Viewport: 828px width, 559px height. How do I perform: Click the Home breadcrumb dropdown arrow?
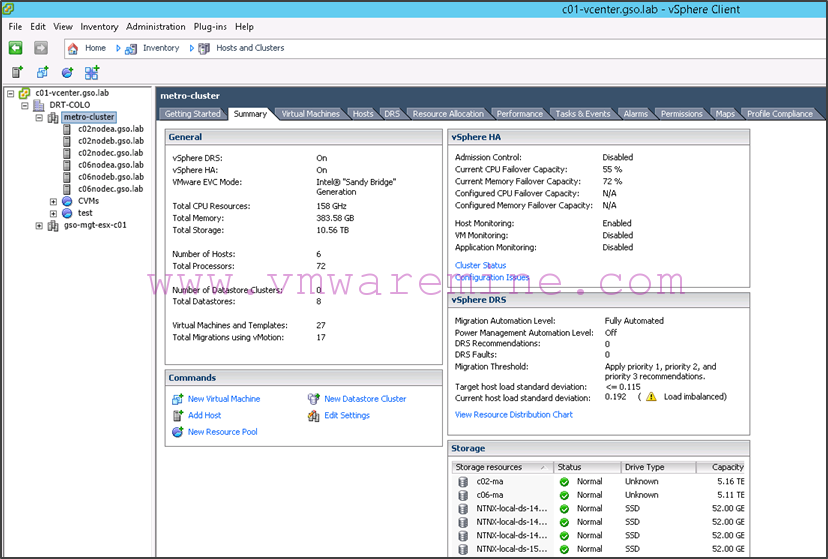(x=118, y=49)
